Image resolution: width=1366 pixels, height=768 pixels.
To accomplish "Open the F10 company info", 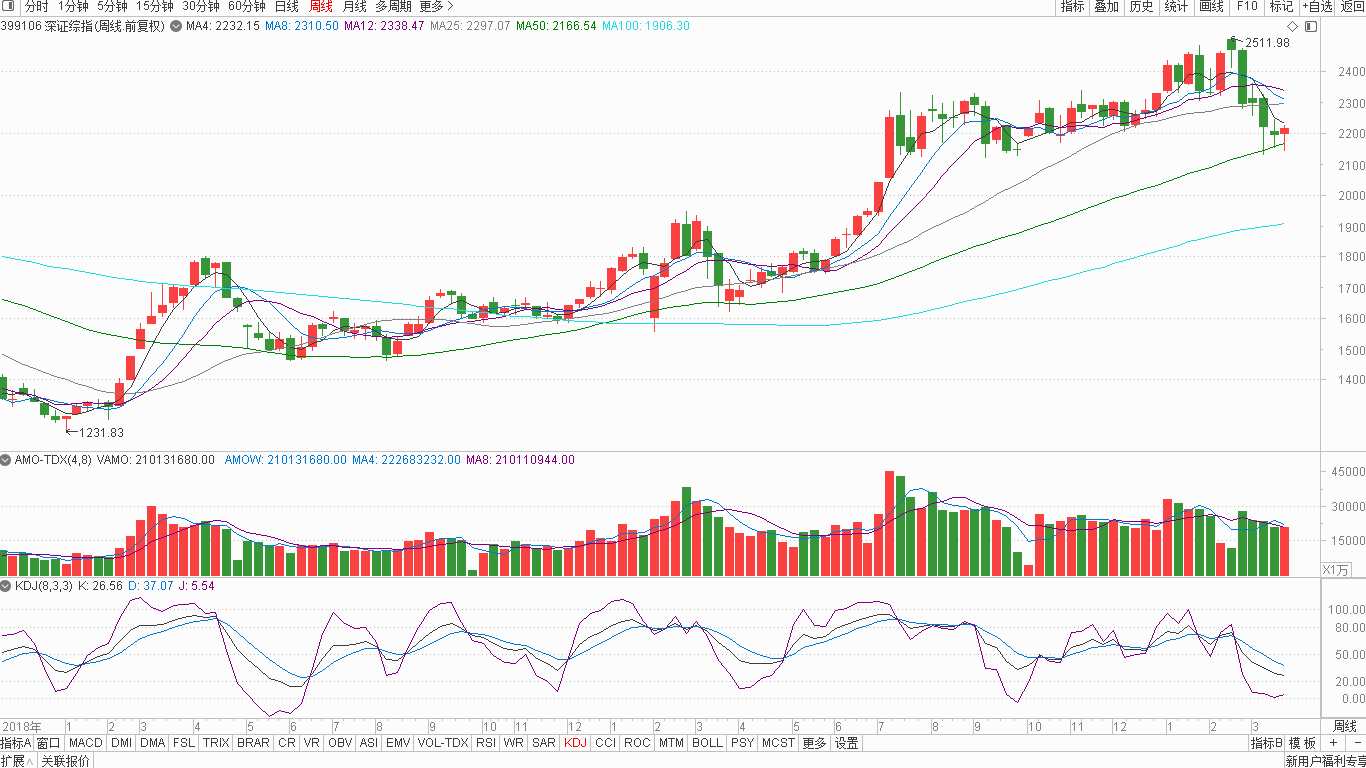I will [x=1246, y=6].
